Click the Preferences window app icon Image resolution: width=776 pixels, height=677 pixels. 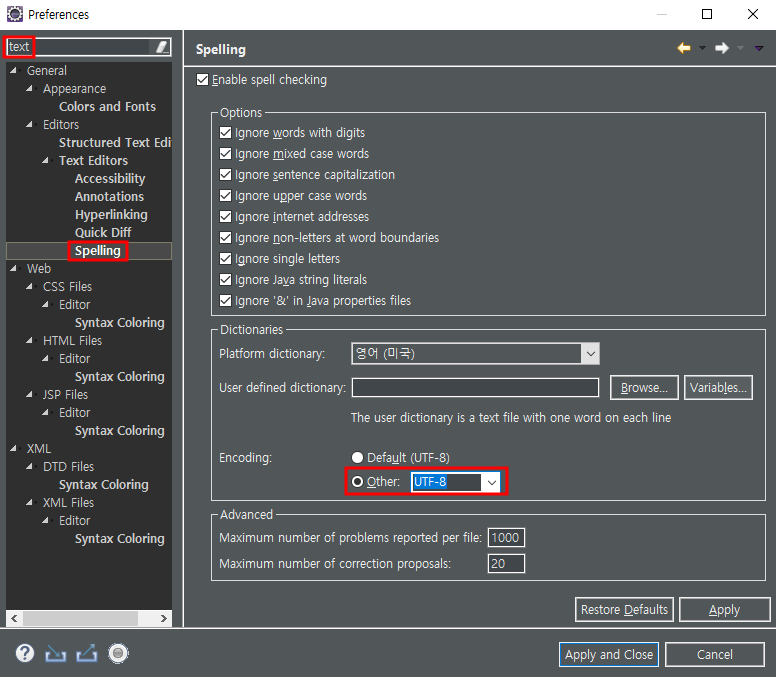pos(14,14)
